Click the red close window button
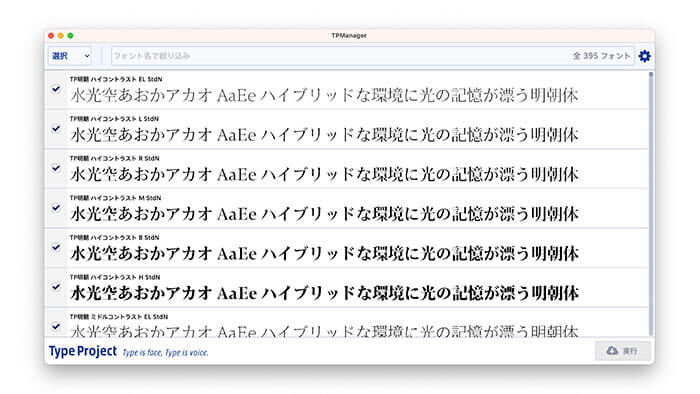The height and width of the screenshot is (394, 700). pyautogui.click(x=51, y=36)
